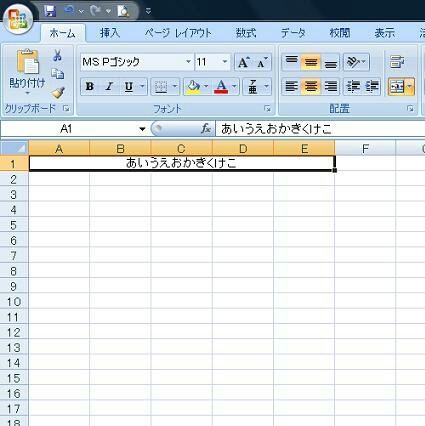The image size is (425, 426).
Task: Switch to the ホーム tab
Action: click(x=62, y=33)
